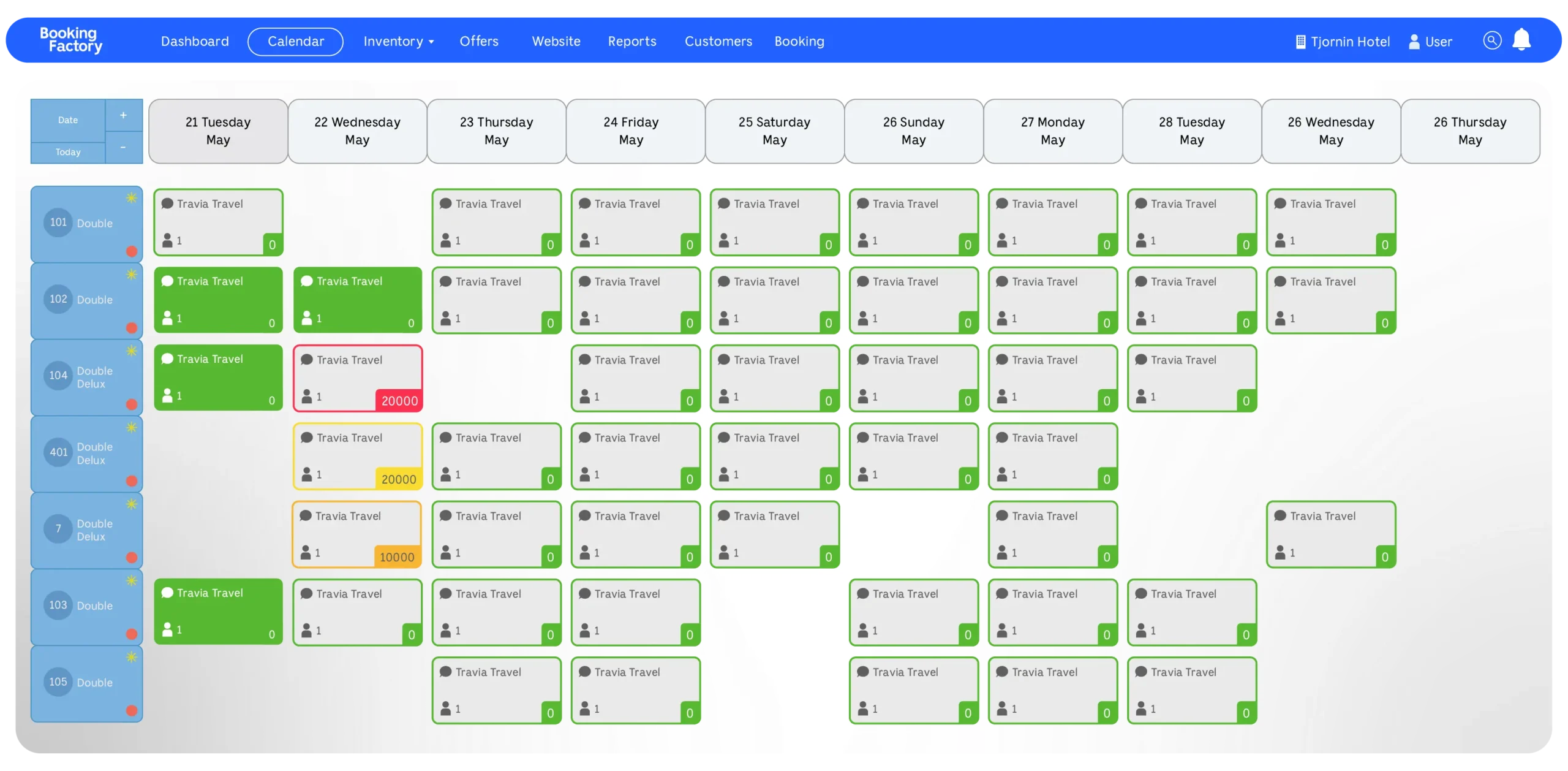Click chat bubble on room 104 Wednesday 22 booking
This screenshot has width=1568, height=771.
coord(307,360)
